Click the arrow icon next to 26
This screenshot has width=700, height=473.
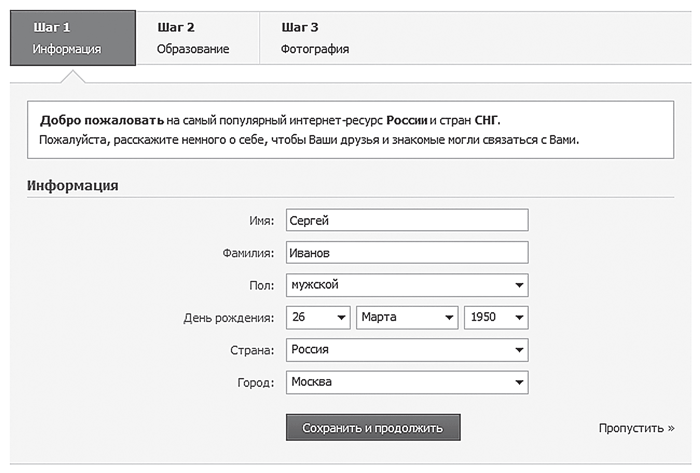(x=341, y=318)
